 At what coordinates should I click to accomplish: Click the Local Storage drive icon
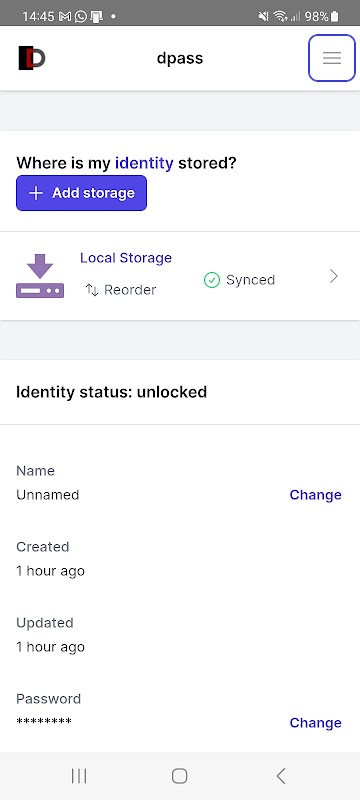click(40, 276)
